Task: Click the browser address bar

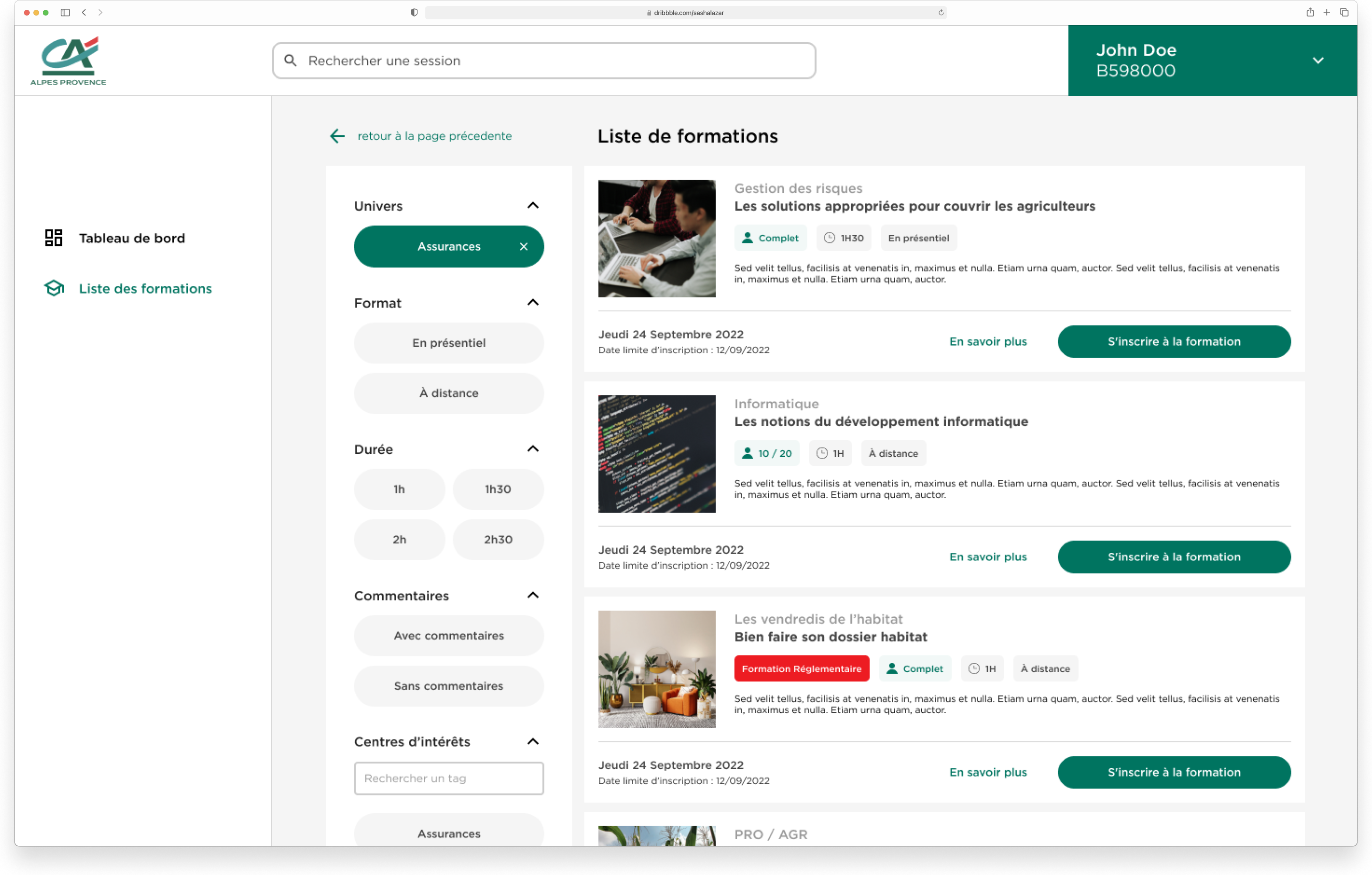Action: (x=686, y=12)
